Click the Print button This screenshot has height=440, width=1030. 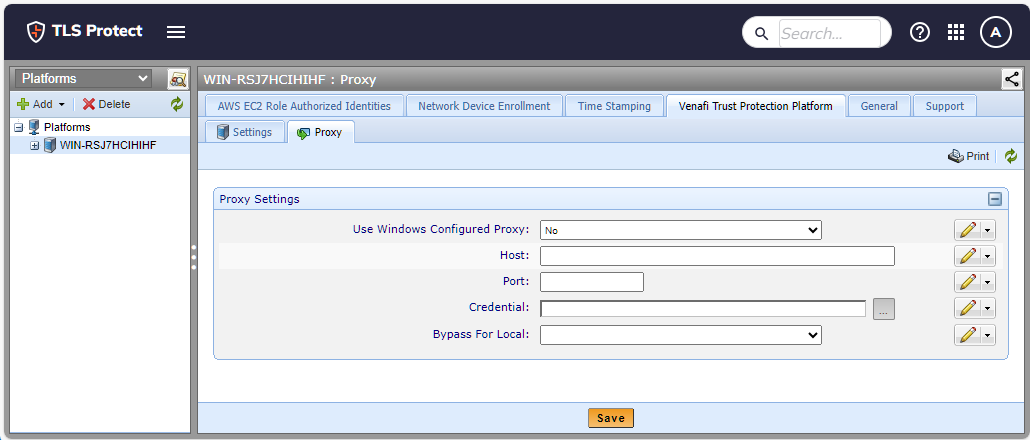pyautogui.click(x=969, y=156)
